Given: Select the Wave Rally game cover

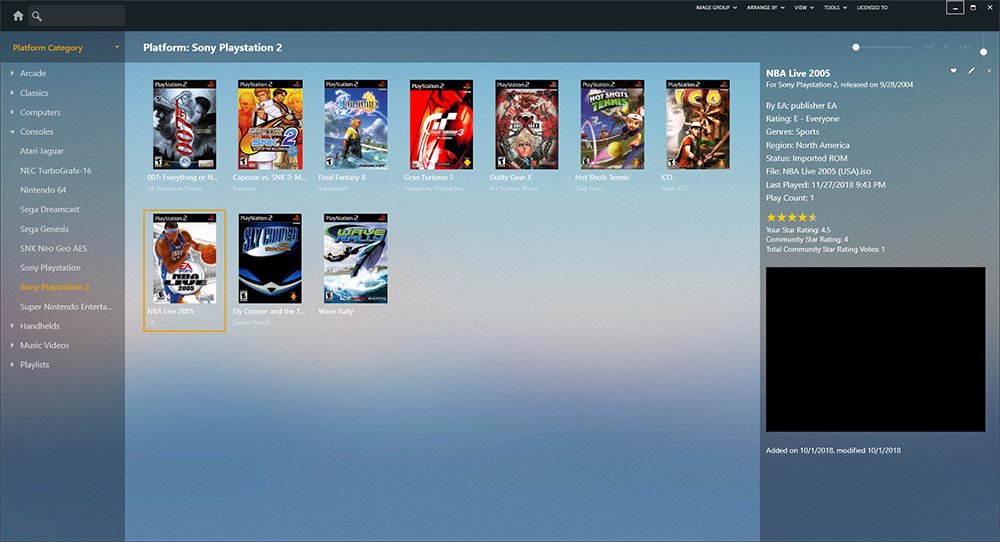Looking at the screenshot, I should [355, 258].
